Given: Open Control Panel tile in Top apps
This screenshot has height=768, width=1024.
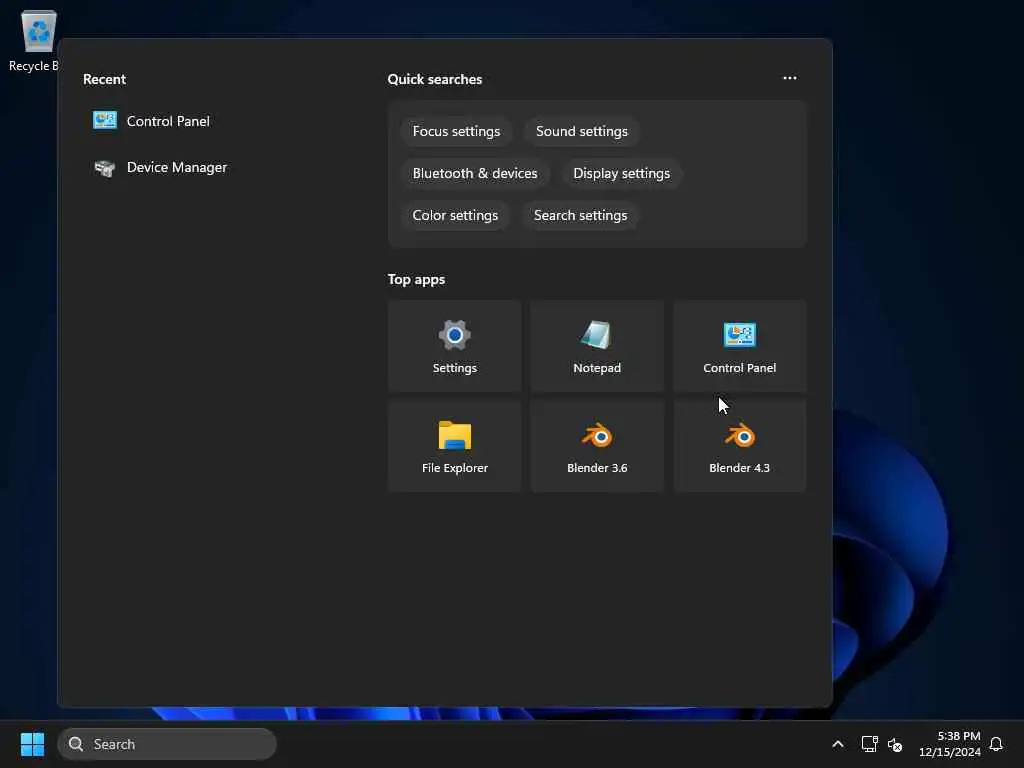Looking at the screenshot, I should (x=739, y=346).
